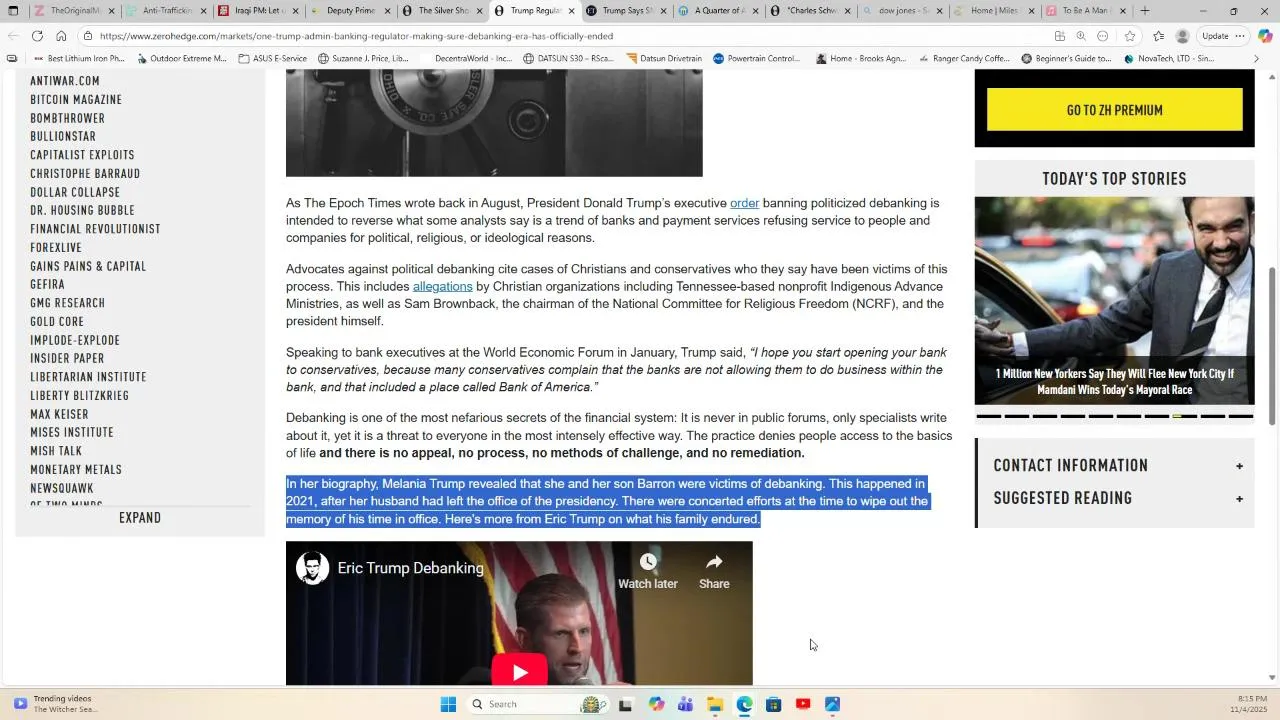The width and height of the screenshot is (1280, 720).
Task: Expand the Suggested Reading section
Action: coord(1239,499)
